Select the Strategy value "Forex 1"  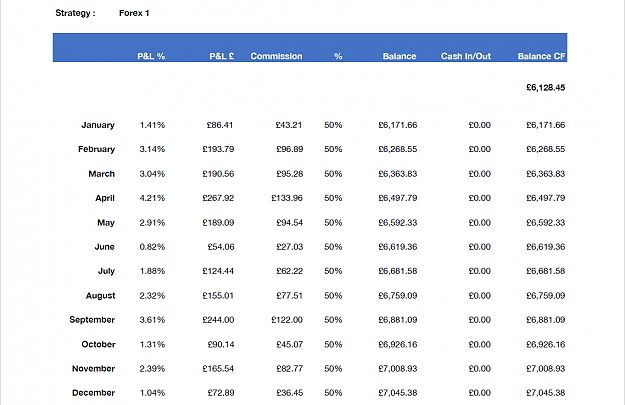tap(134, 13)
